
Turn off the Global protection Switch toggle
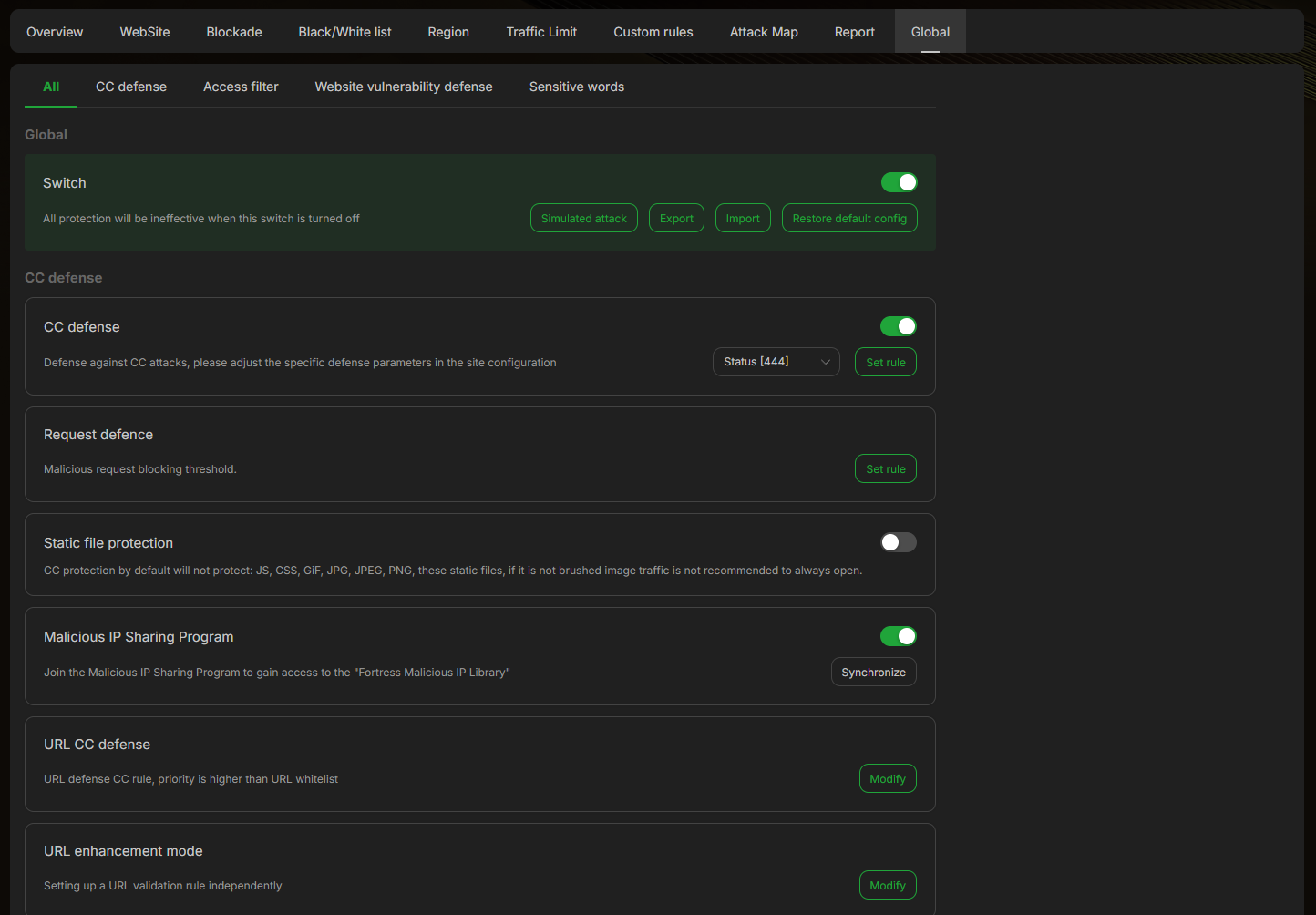tap(899, 182)
